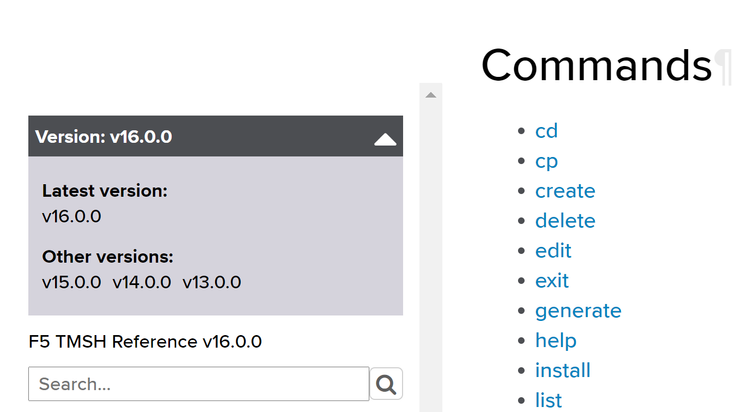This screenshot has height=412, width=749.
Task: Open the generate command page
Action: [578, 311]
